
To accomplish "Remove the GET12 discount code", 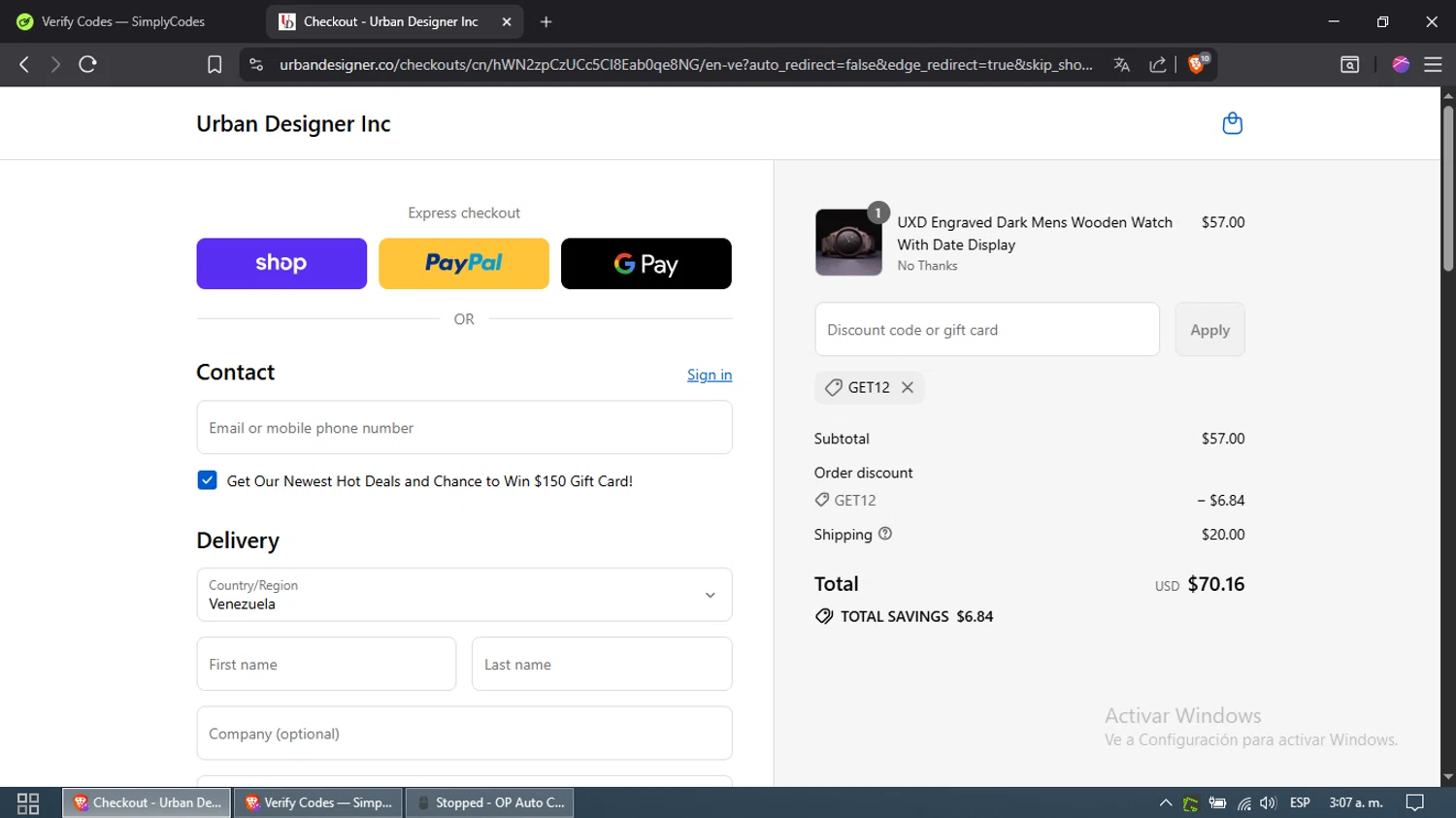I will point(907,387).
